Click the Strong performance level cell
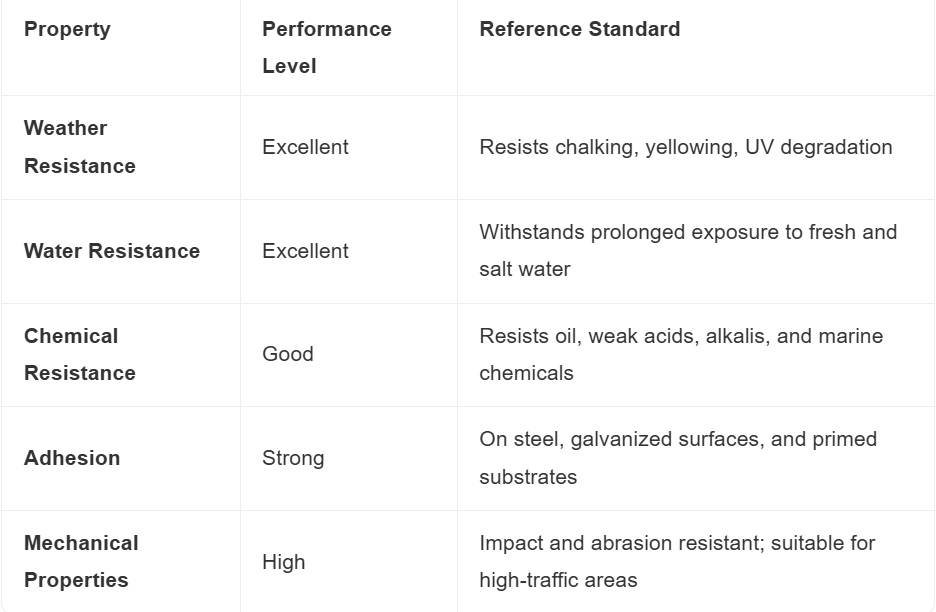Image resolution: width=936 pixels, height=612 pixels. [293, 458]
